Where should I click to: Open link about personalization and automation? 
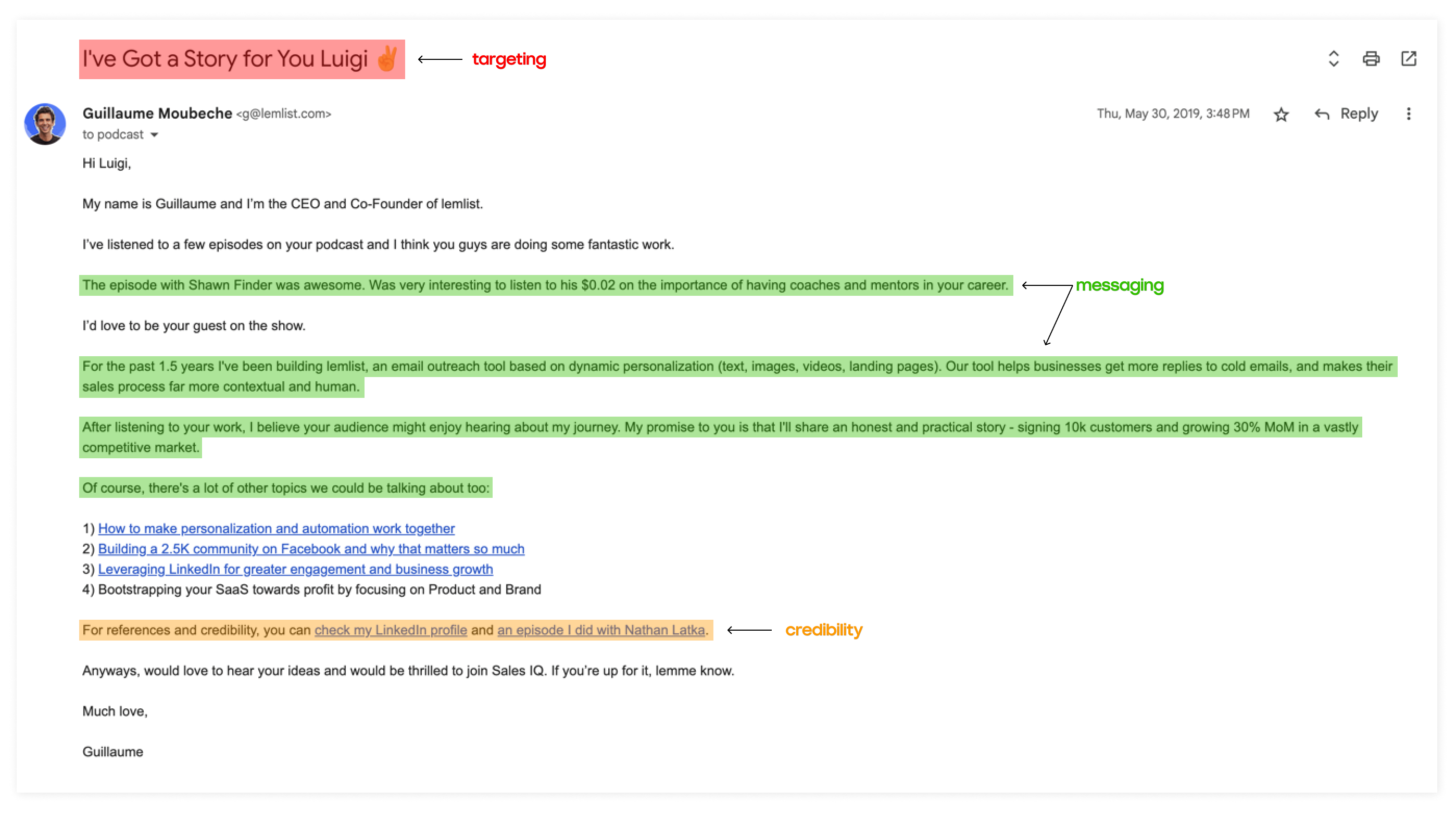coord(276,529)
